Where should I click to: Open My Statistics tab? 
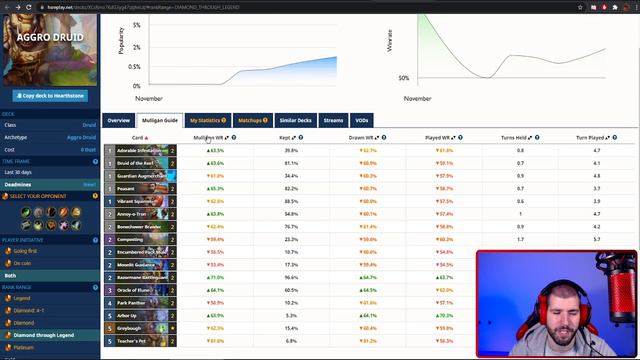(208, 120)
